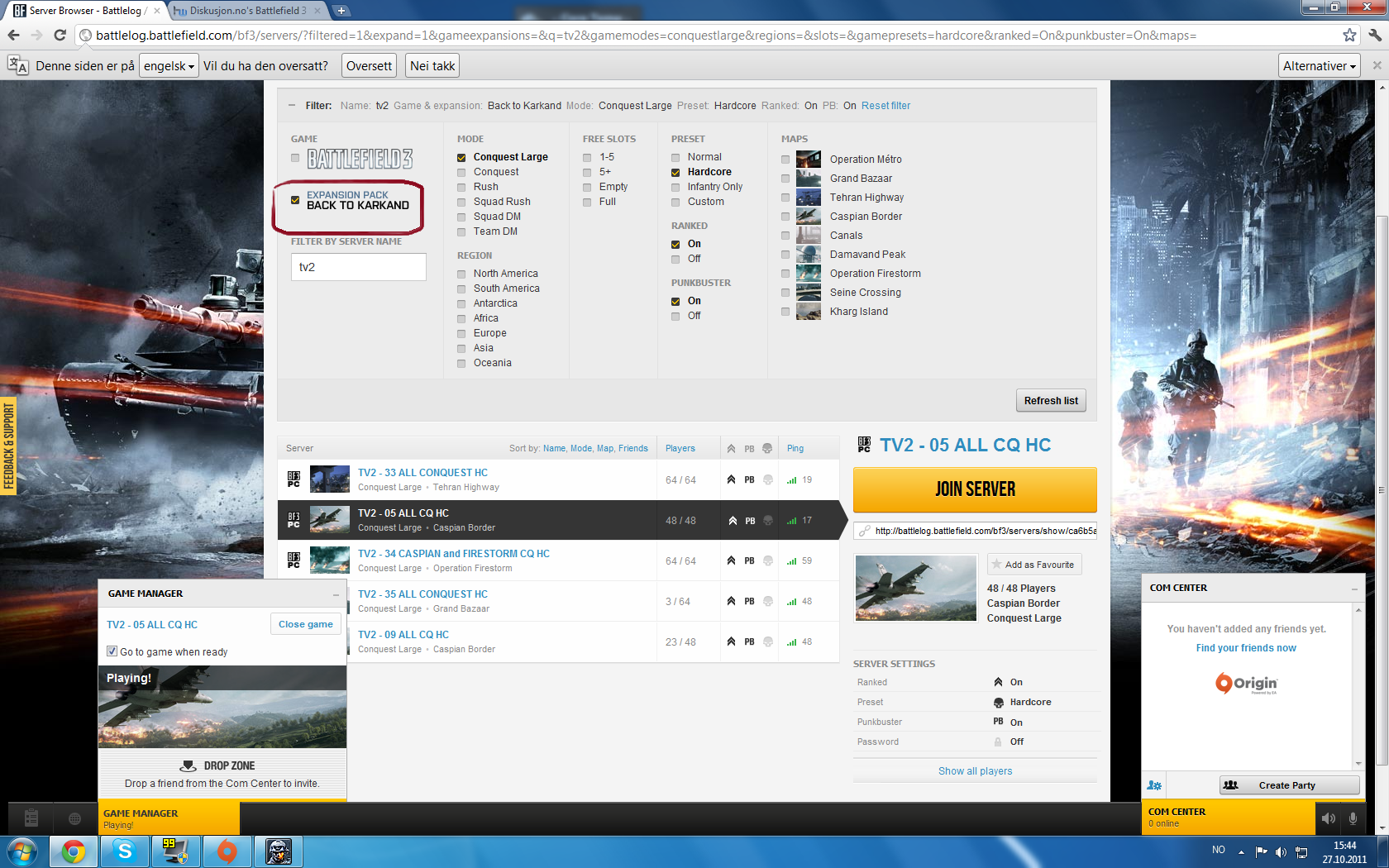Bookmark page with the star icon

pos(1349,35)
